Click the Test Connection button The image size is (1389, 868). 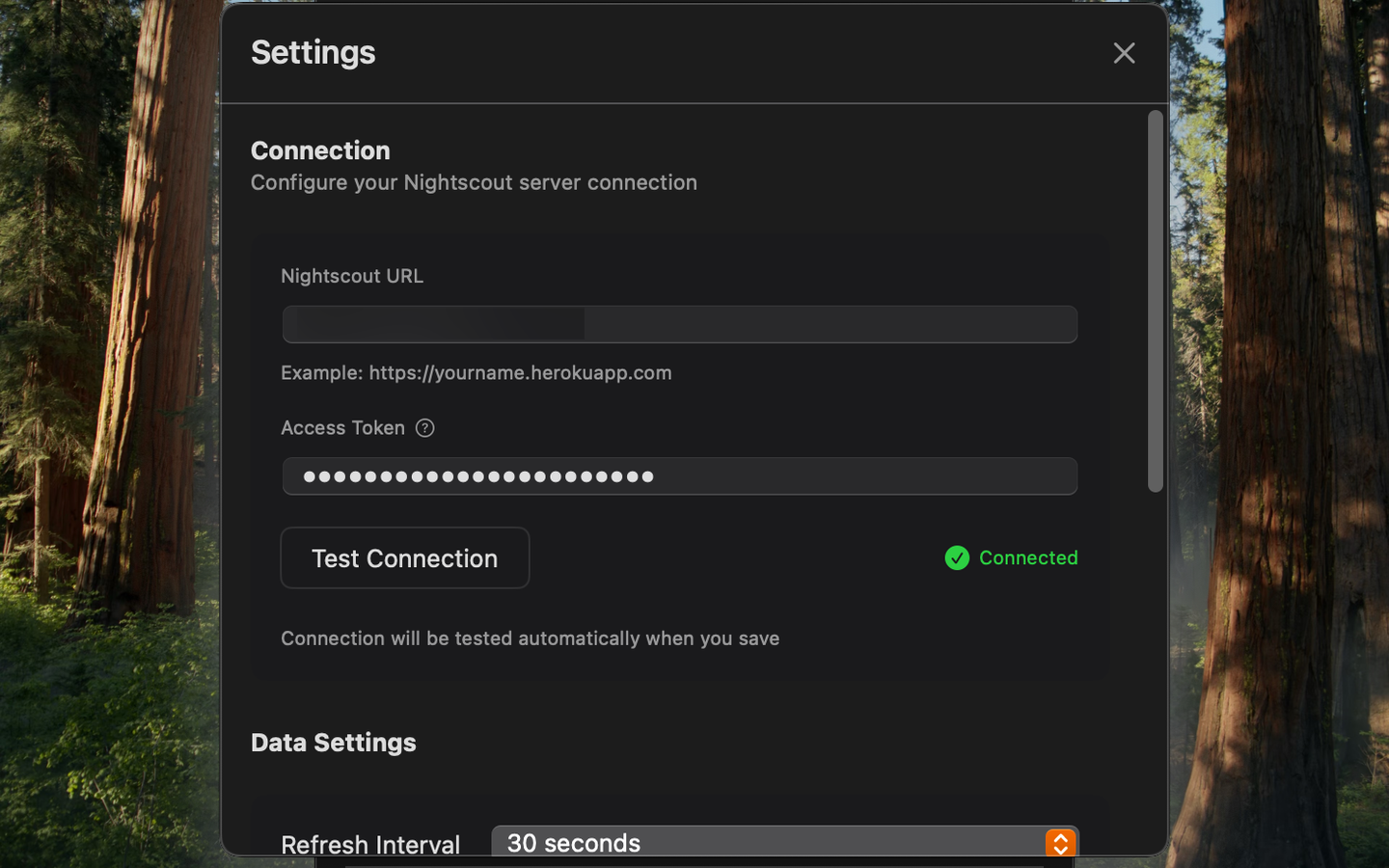click(x=405, y=558)
